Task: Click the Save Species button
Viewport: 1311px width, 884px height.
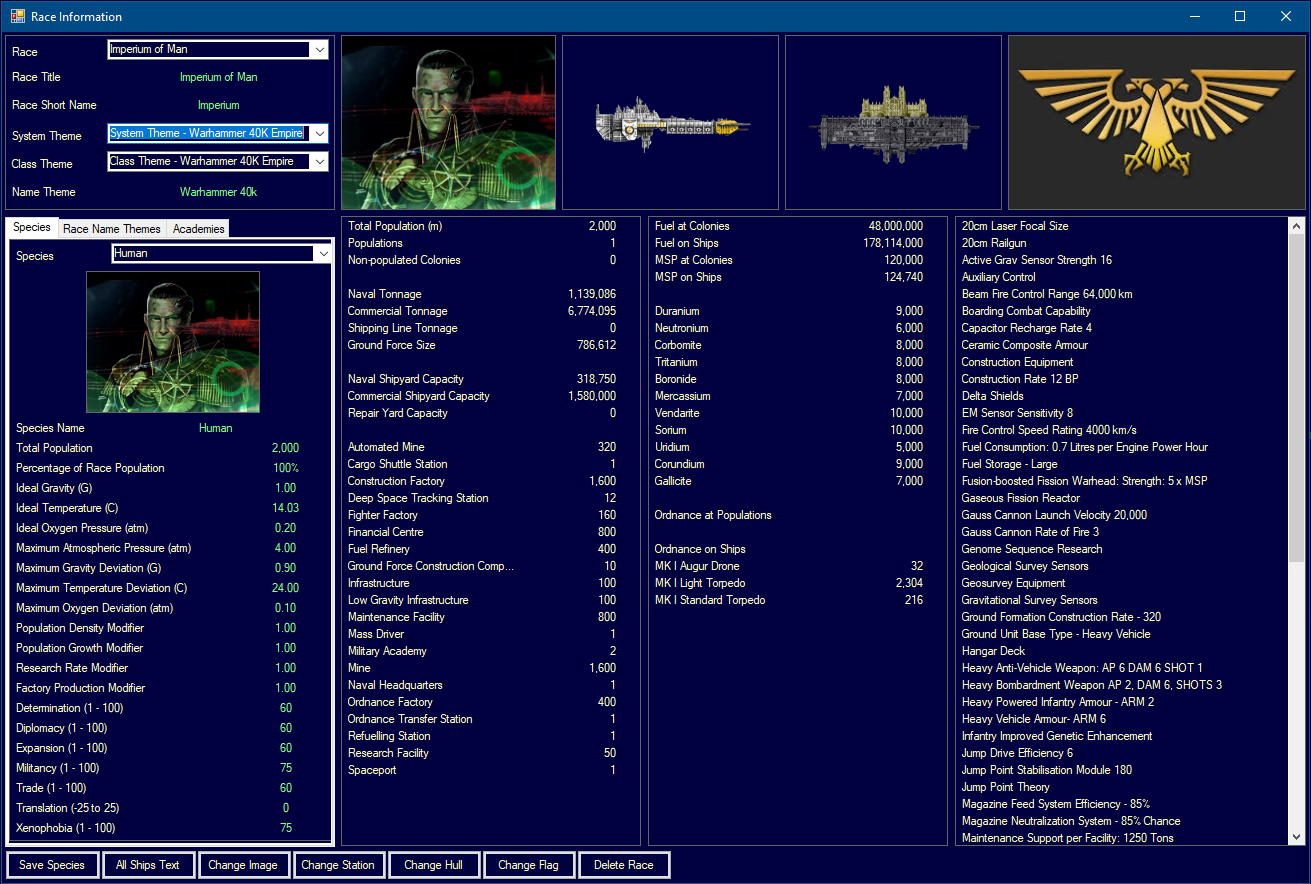Action: [x=52, y=865]
